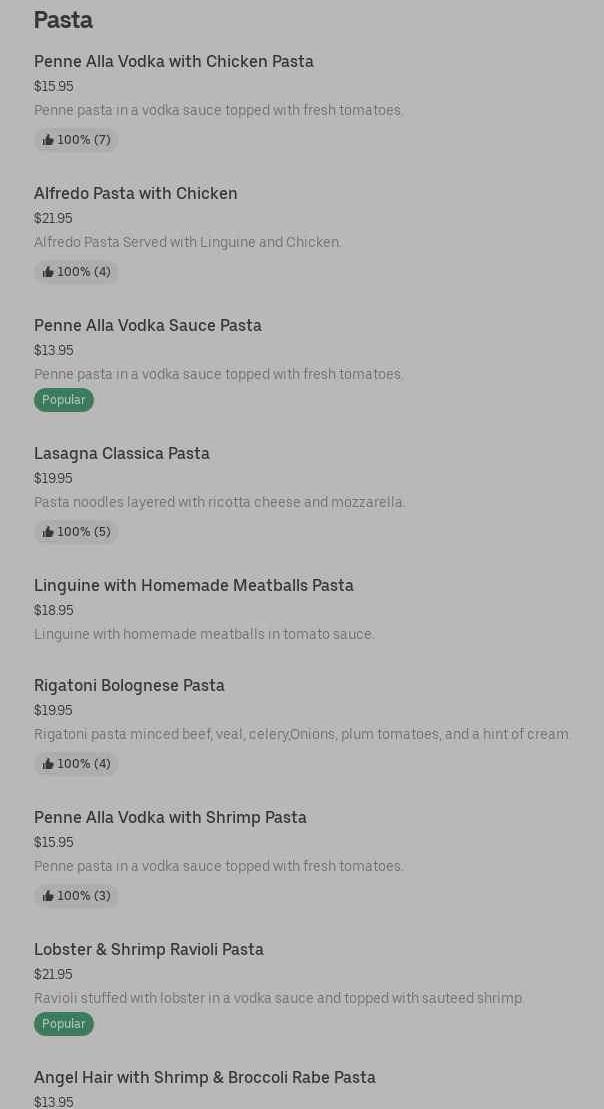The height and width of the screenshot is (1109, 604).
Task: Tap the thumbs-up icon for Lasagna Classica Pasta
Action: [x=48, y=532]
